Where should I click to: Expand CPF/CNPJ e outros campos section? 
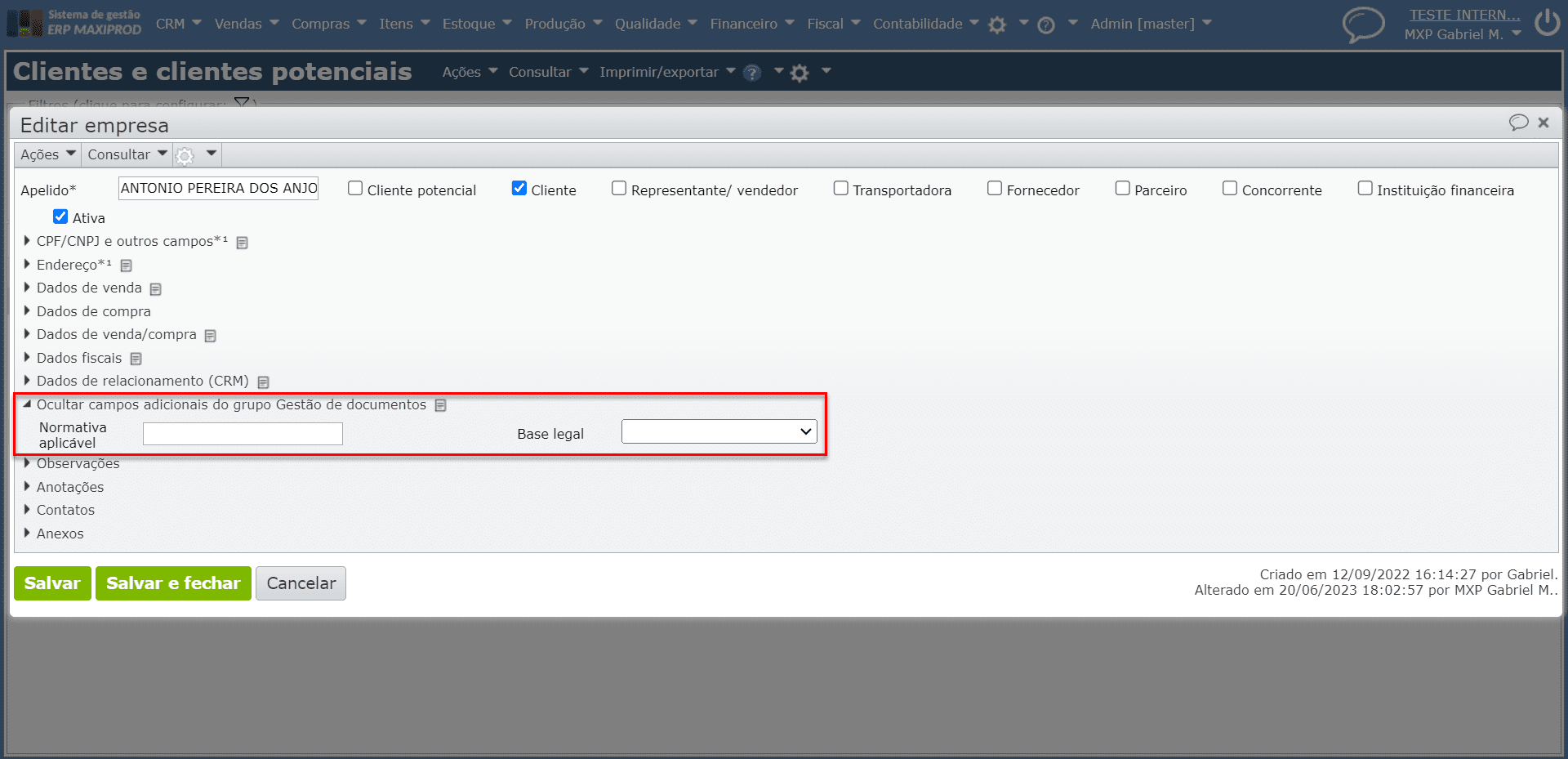(x=125, y=241)
